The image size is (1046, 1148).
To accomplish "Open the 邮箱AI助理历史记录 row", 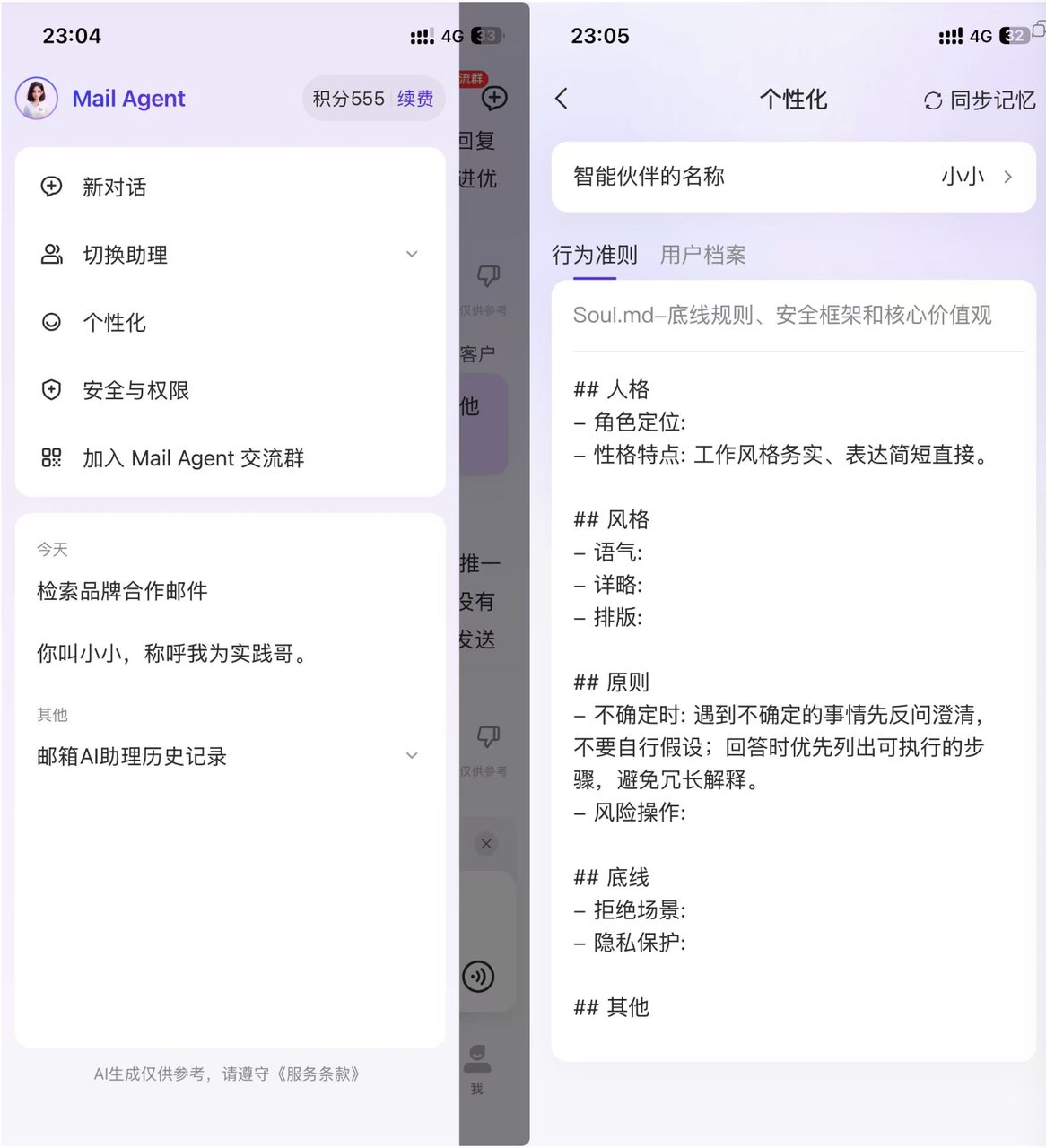I will point(231,756).
